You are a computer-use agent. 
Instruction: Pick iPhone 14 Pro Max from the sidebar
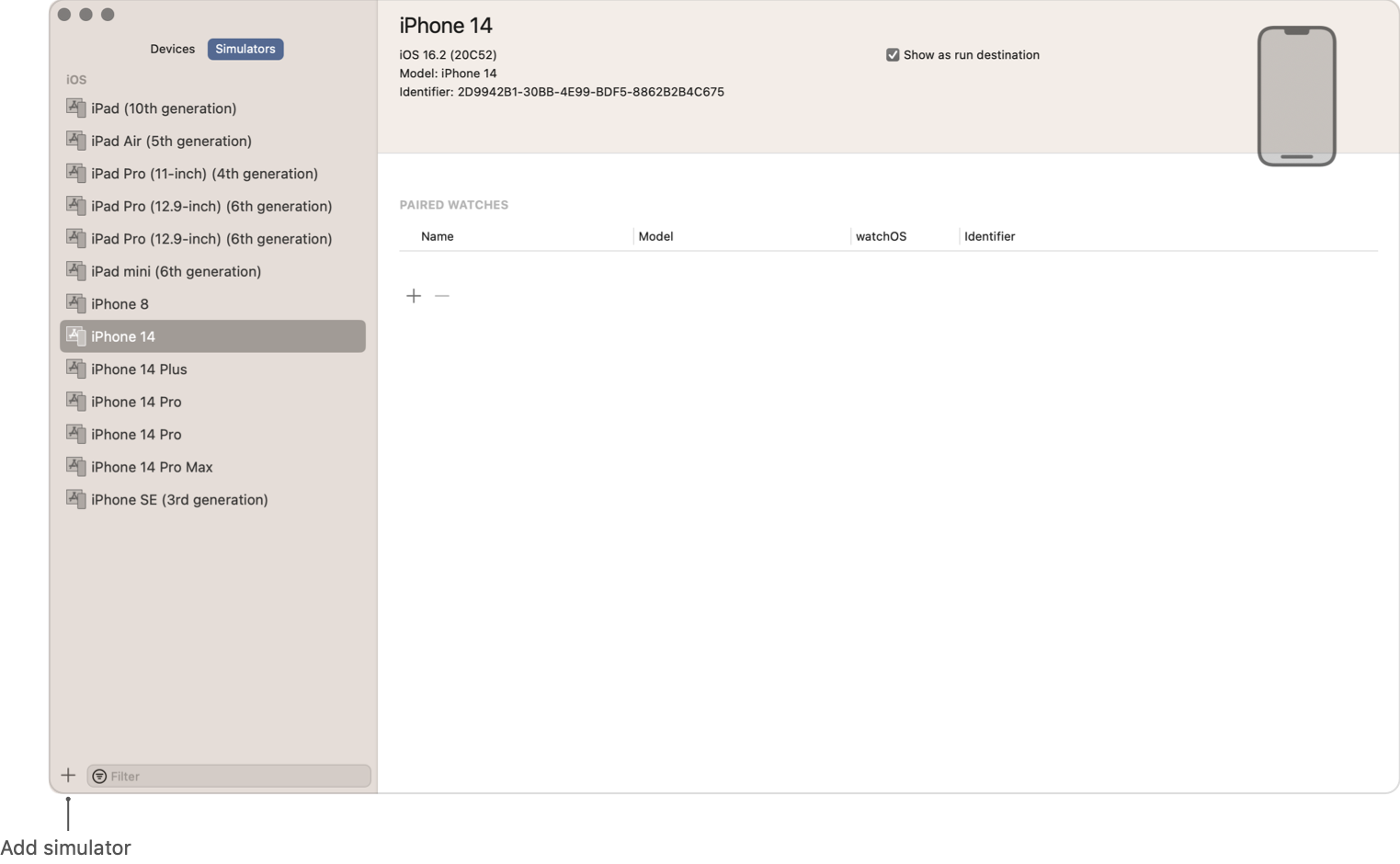152,467
